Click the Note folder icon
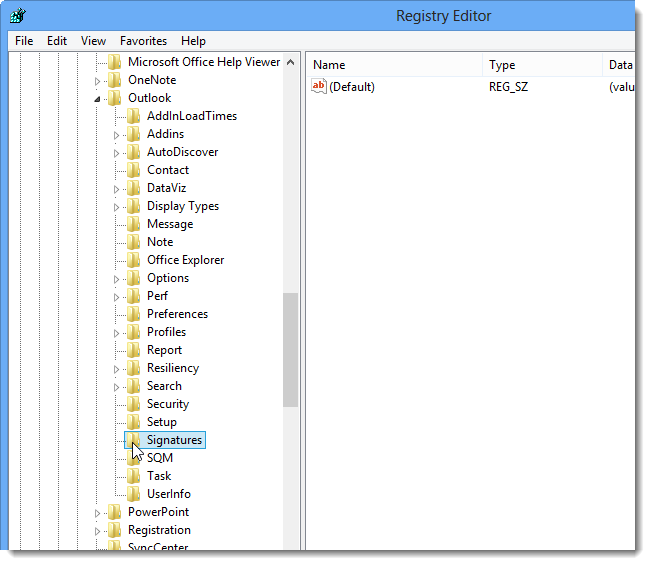The width and height of the screenshot is (650, 565). coord(133,242)
